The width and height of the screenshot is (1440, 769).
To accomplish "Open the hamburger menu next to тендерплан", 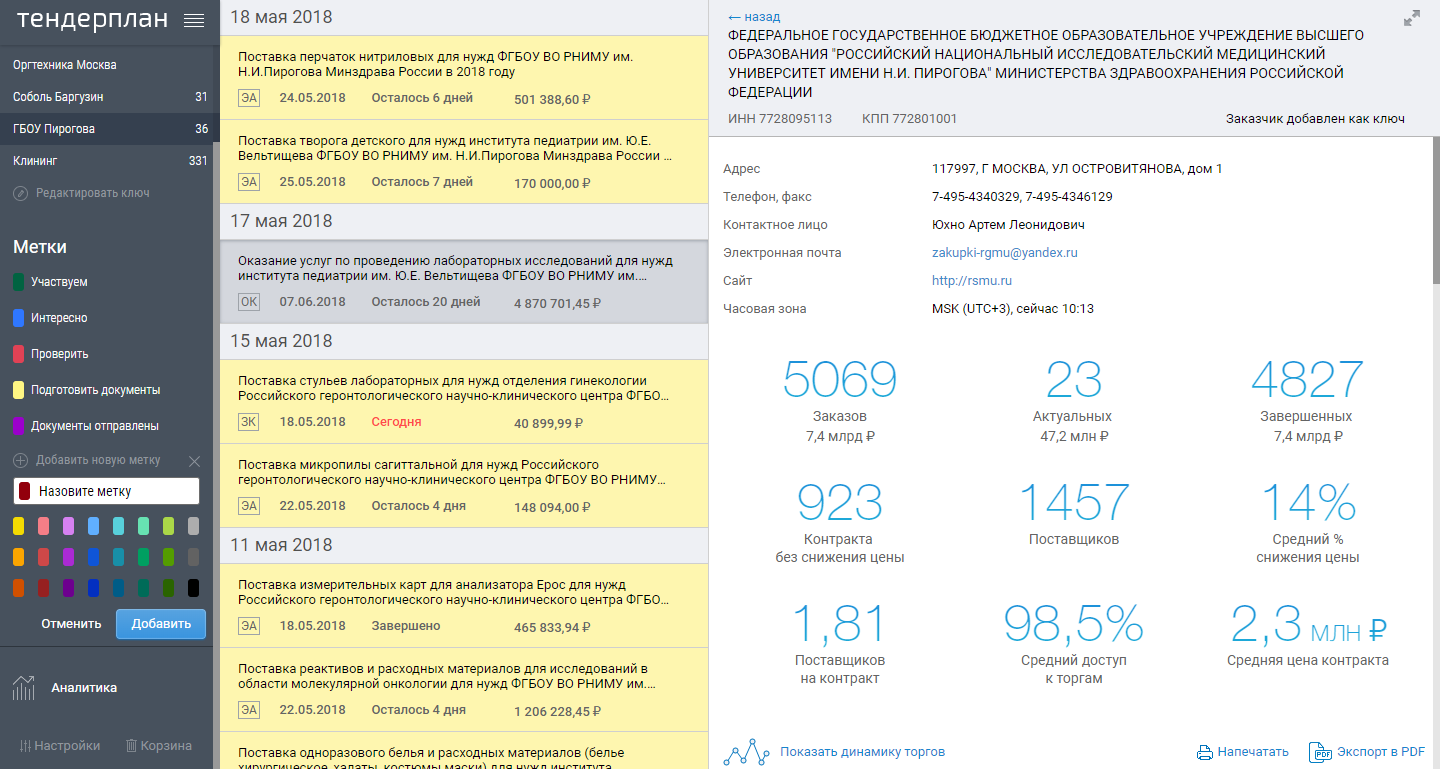I will (194, 19).
